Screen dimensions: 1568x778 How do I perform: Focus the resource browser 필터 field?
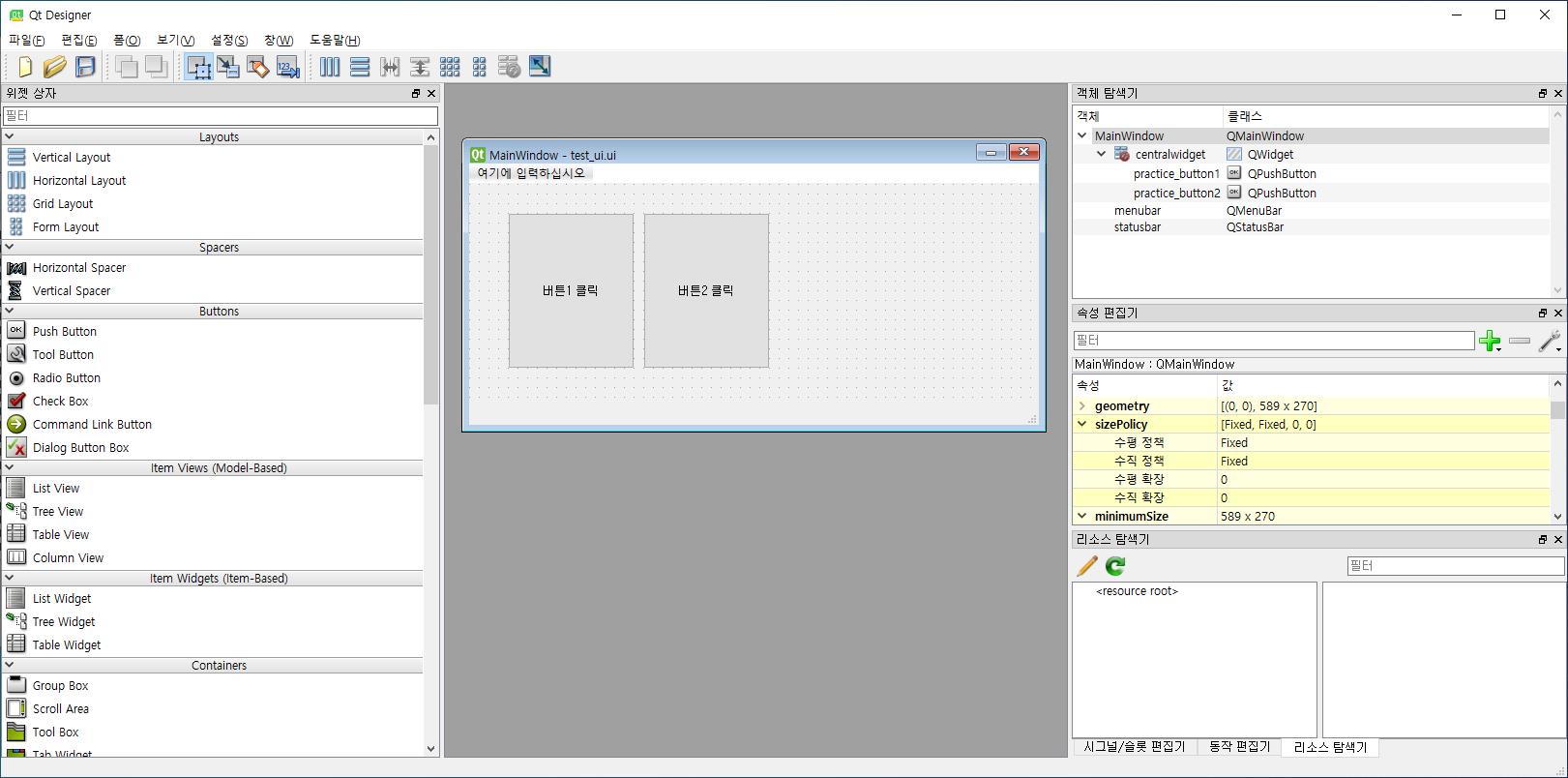[x=1455, y=566]
